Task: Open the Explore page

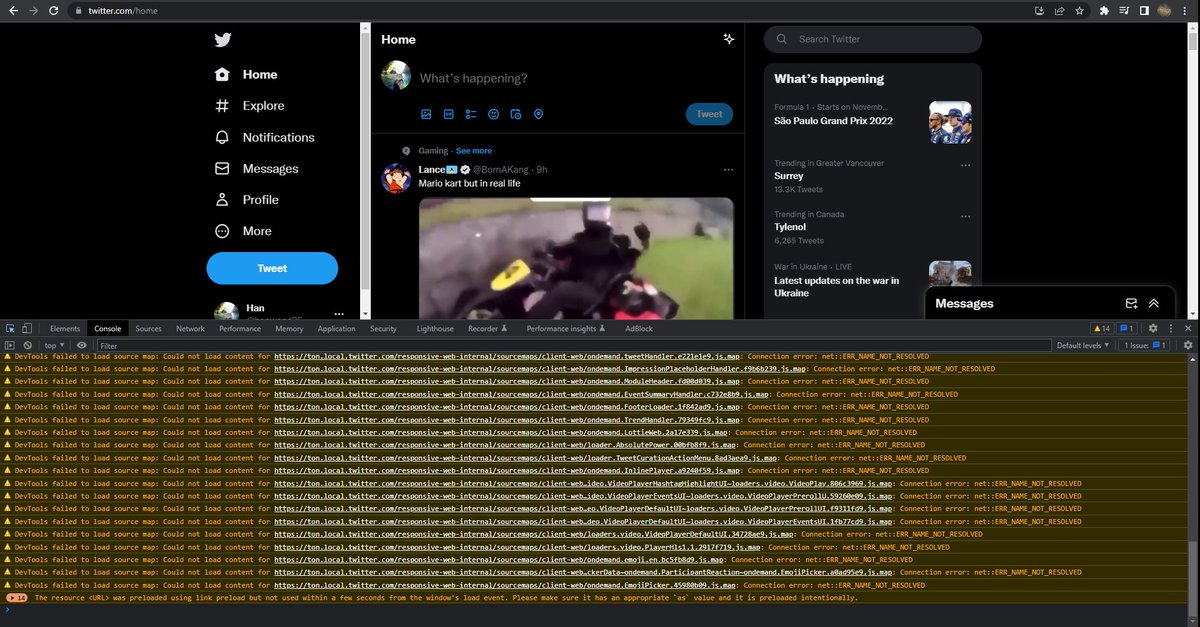Action: [249, 106]
